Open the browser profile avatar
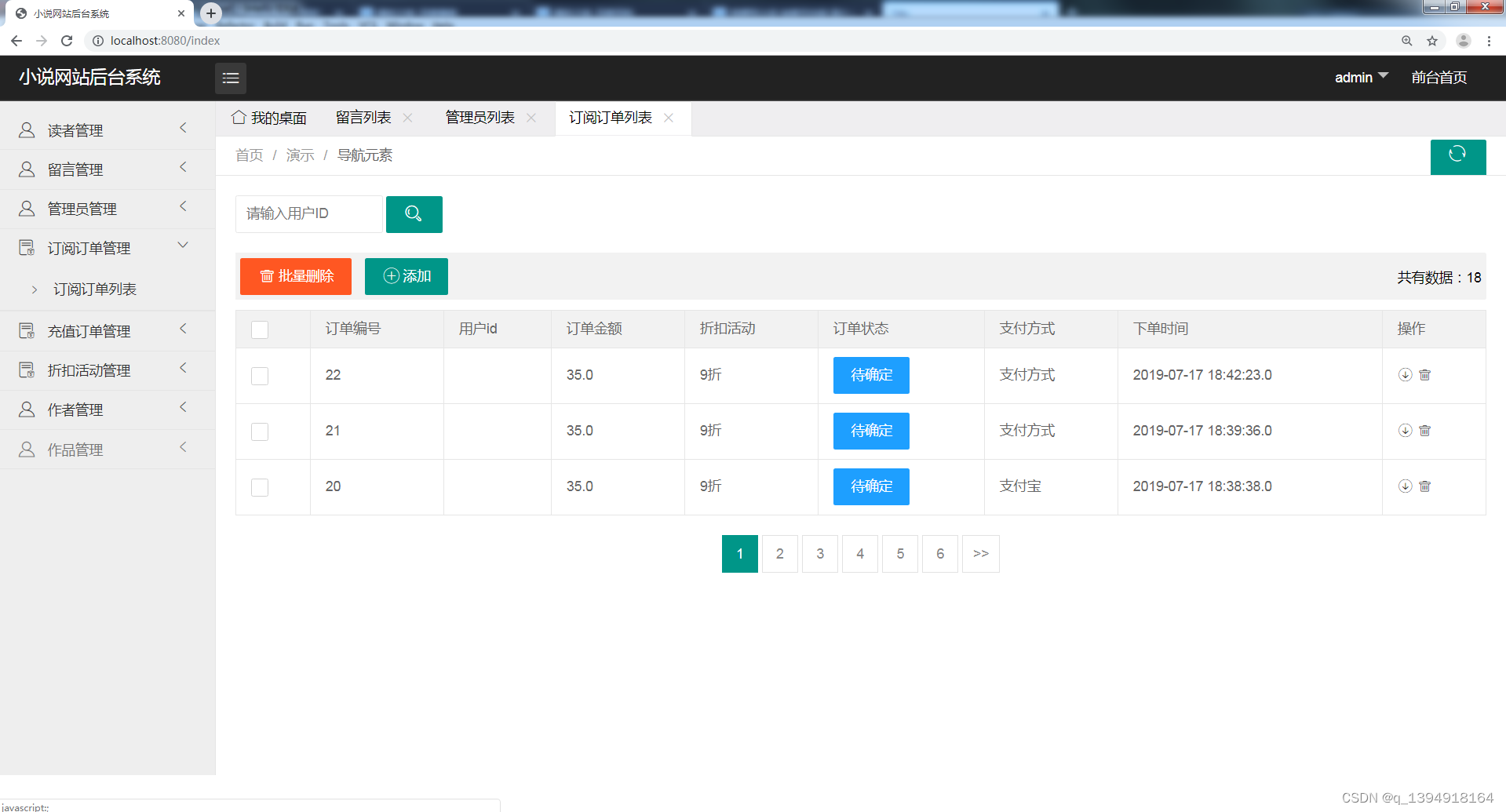 click(x=1464, y=41)
